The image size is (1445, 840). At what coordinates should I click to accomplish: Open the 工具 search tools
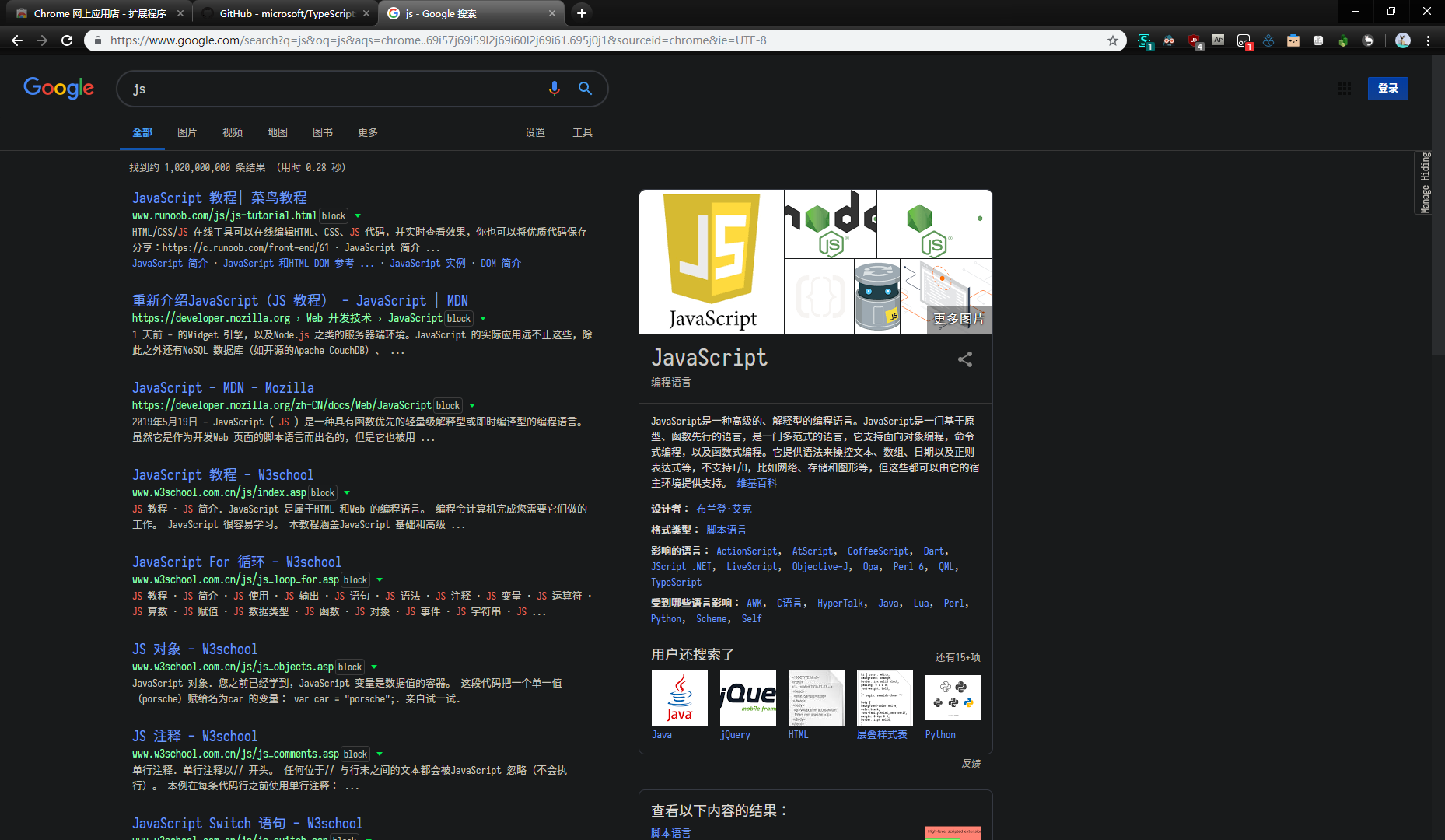583,132
